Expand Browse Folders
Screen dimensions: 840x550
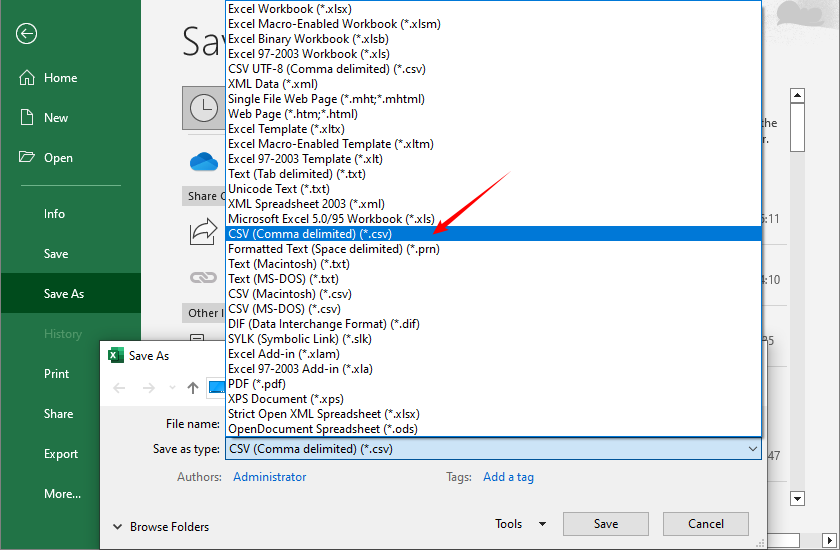(x=160, y=527)
